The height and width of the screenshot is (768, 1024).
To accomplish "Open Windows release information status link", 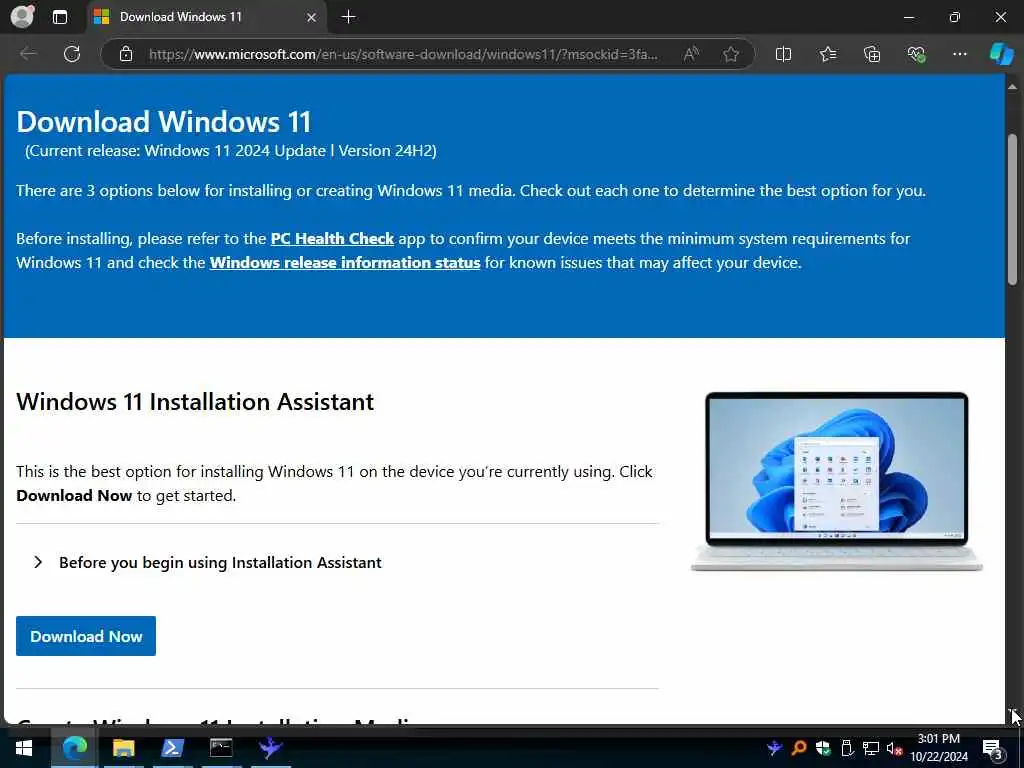I will point(345,263).
